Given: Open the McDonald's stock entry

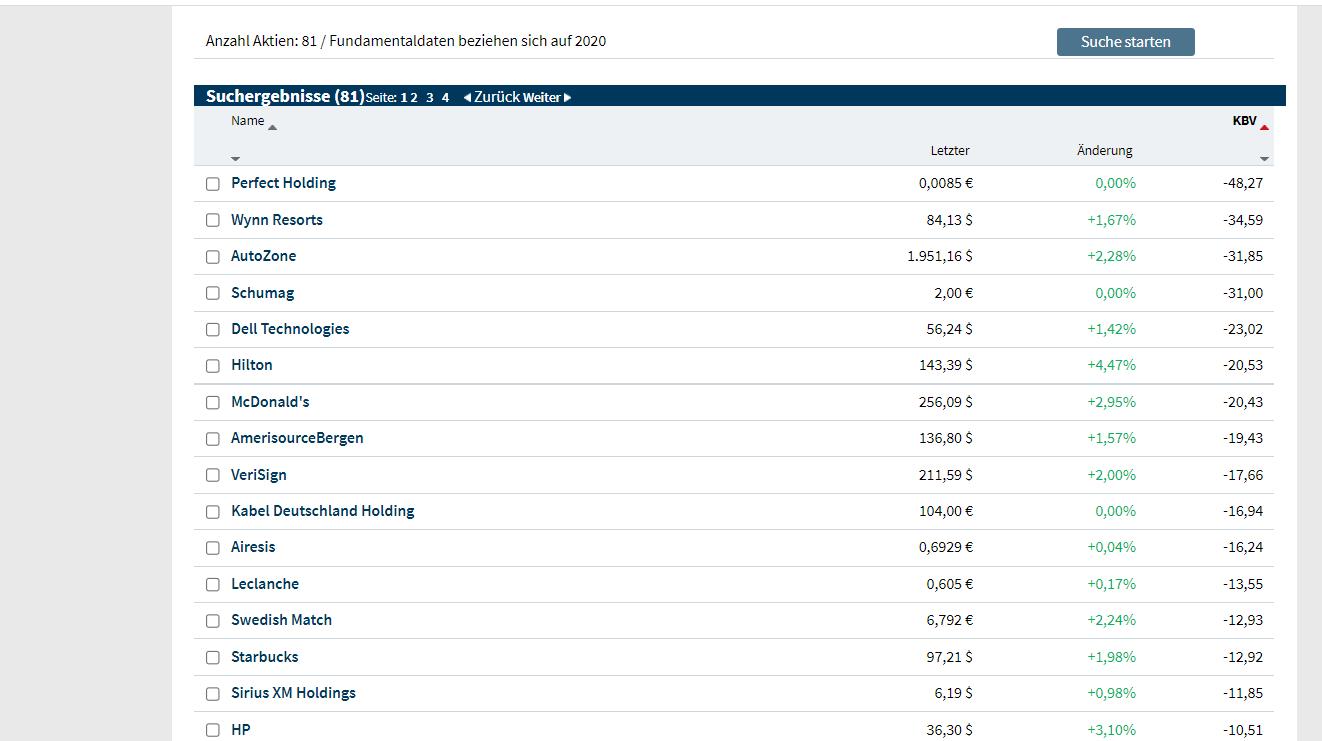Looking at the screenshot, I should pyautogui.click(x=269, y=401).
